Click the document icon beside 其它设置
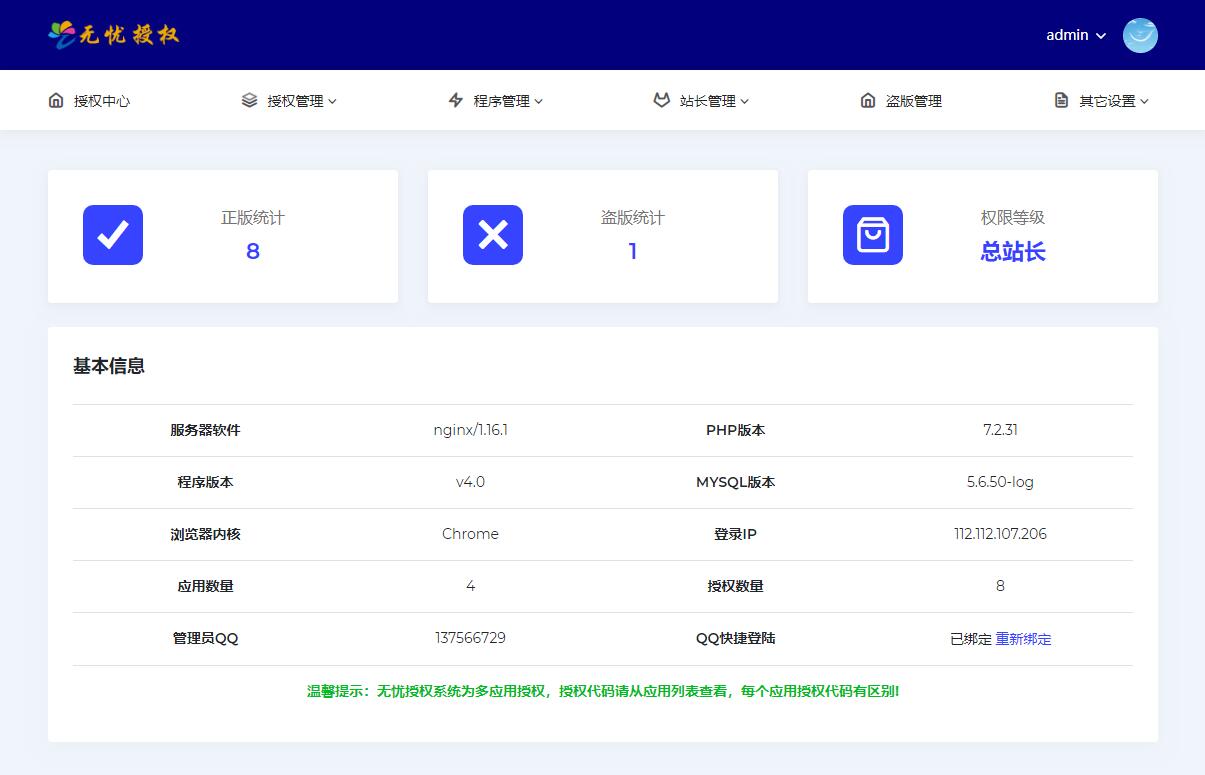Screen dimensions: 1205x775 [x=1060, y=100]
